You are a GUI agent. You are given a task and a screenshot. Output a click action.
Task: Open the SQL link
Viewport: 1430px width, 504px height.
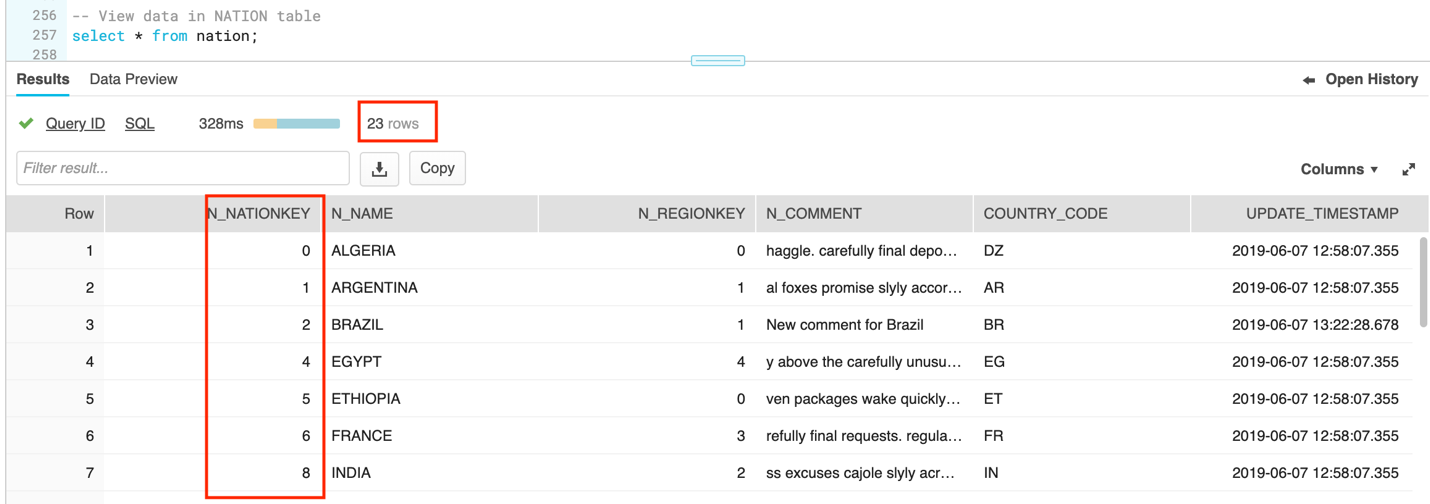139,123
